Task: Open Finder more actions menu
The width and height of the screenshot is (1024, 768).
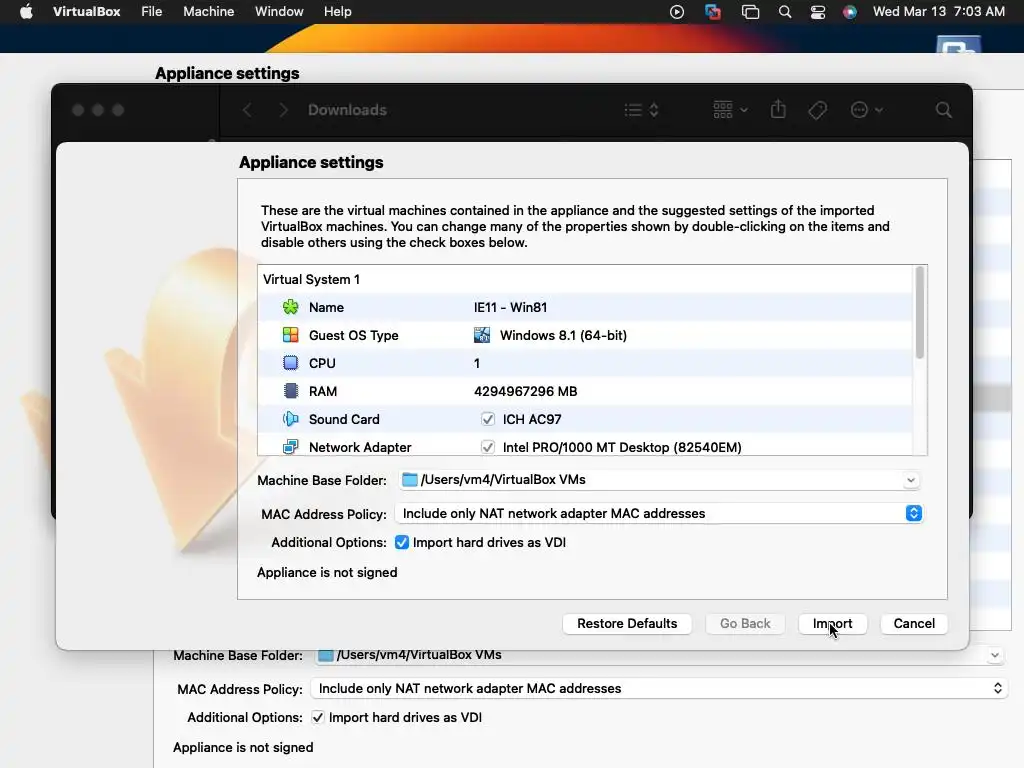Action: pos(867,110)
